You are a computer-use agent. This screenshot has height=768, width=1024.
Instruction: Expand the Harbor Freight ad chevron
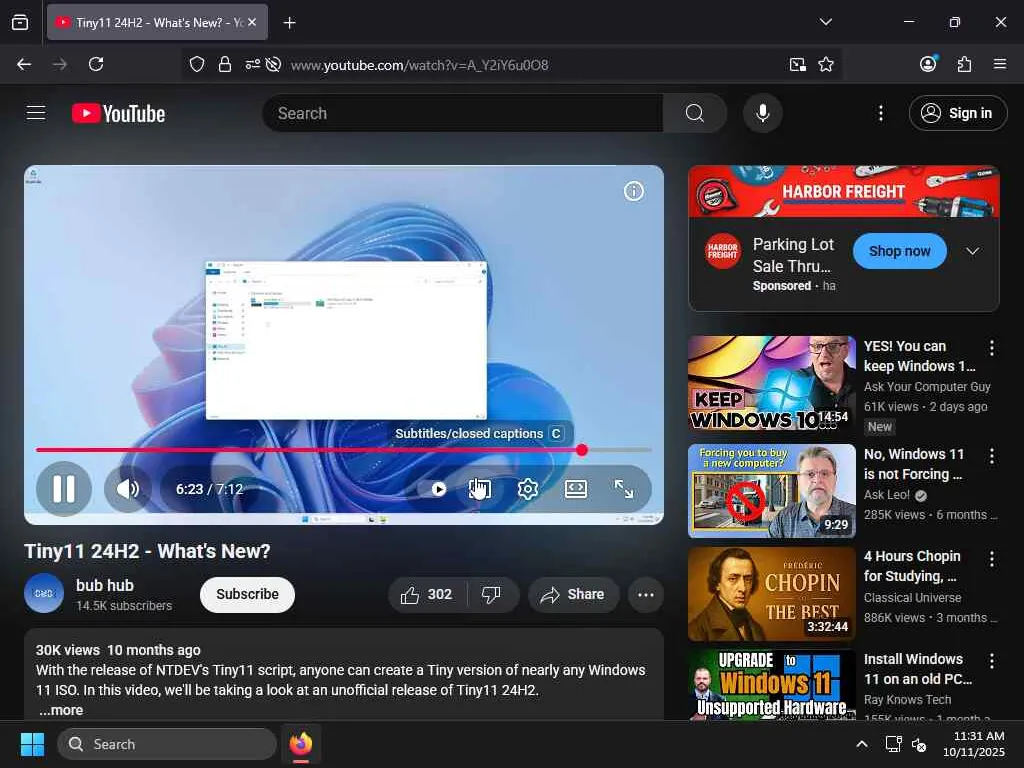tap(972, 251)
